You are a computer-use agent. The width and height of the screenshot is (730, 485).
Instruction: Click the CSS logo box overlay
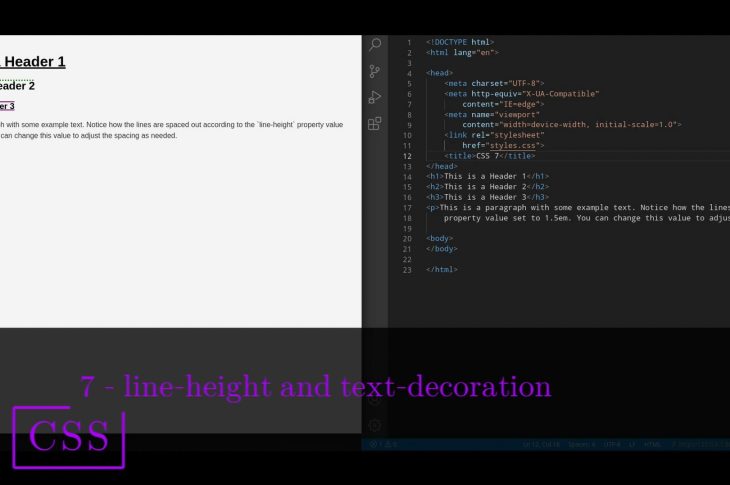click(x=69, y=438)
